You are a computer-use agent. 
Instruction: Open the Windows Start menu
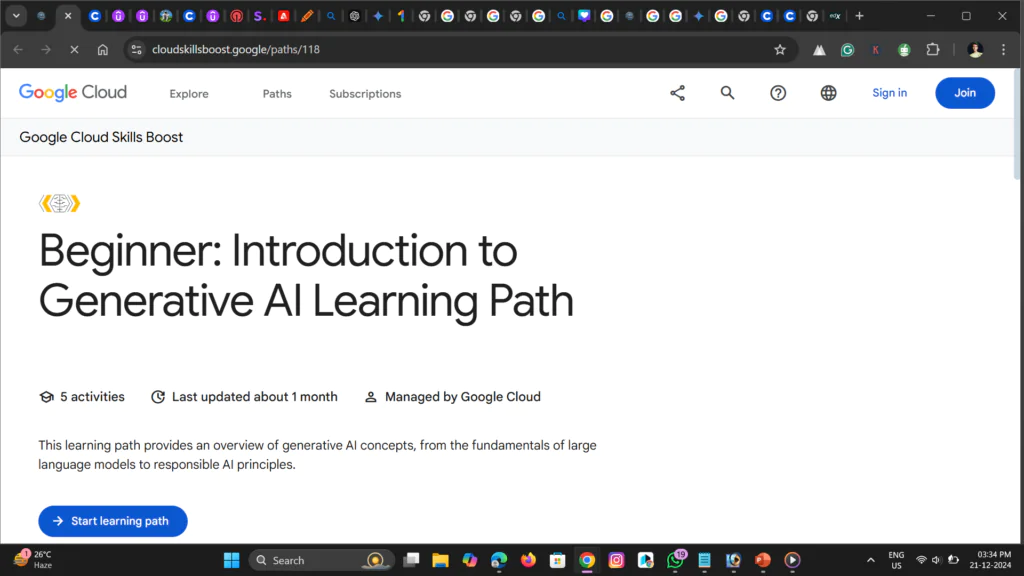point(231,560)
